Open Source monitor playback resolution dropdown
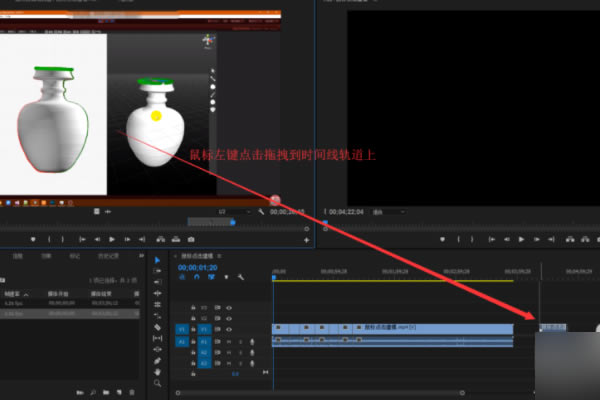The width and height of the screenshot is (600, 400). point(235,212)
